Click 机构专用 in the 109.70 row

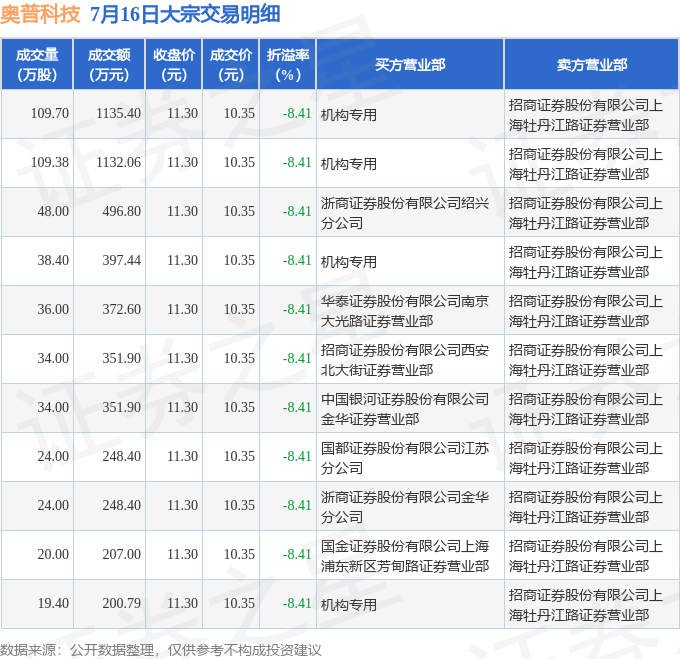(x=349, y=115)
